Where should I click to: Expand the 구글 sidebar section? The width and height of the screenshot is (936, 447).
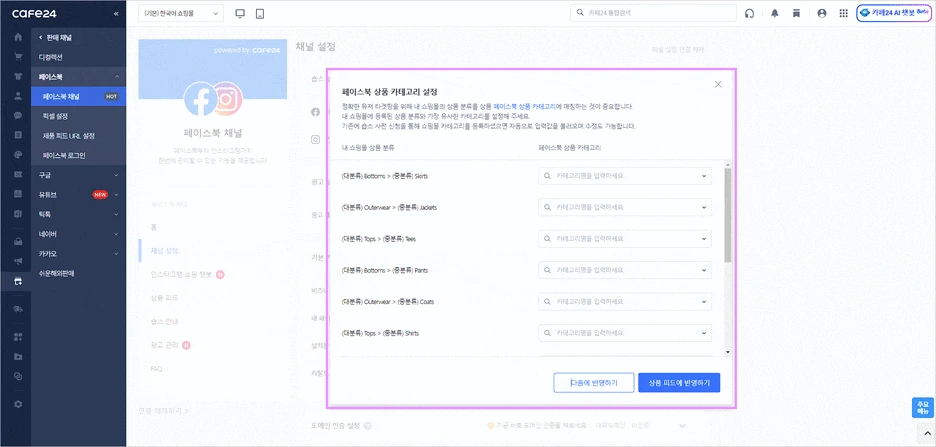(x=116, y=175)
